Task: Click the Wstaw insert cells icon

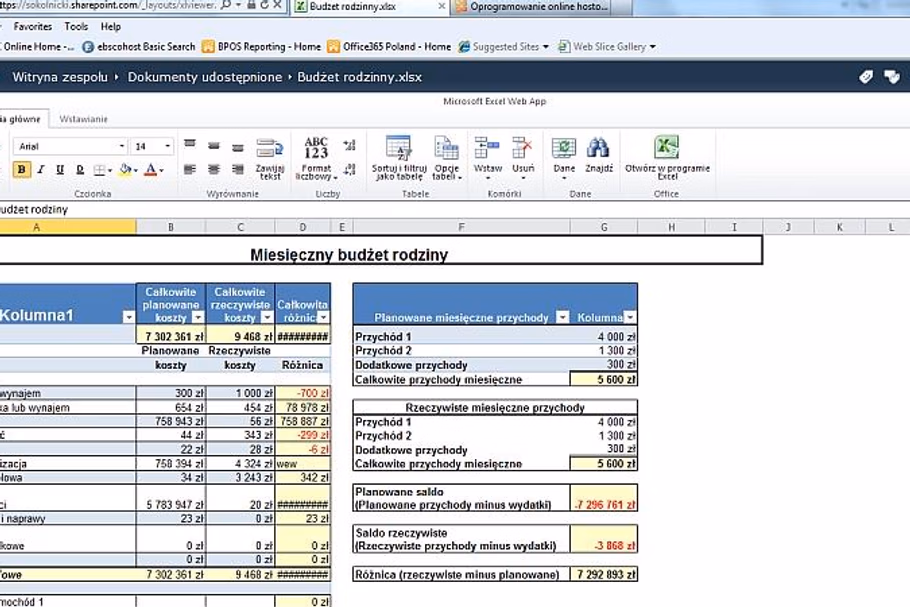Action: [x=488, y=150]
